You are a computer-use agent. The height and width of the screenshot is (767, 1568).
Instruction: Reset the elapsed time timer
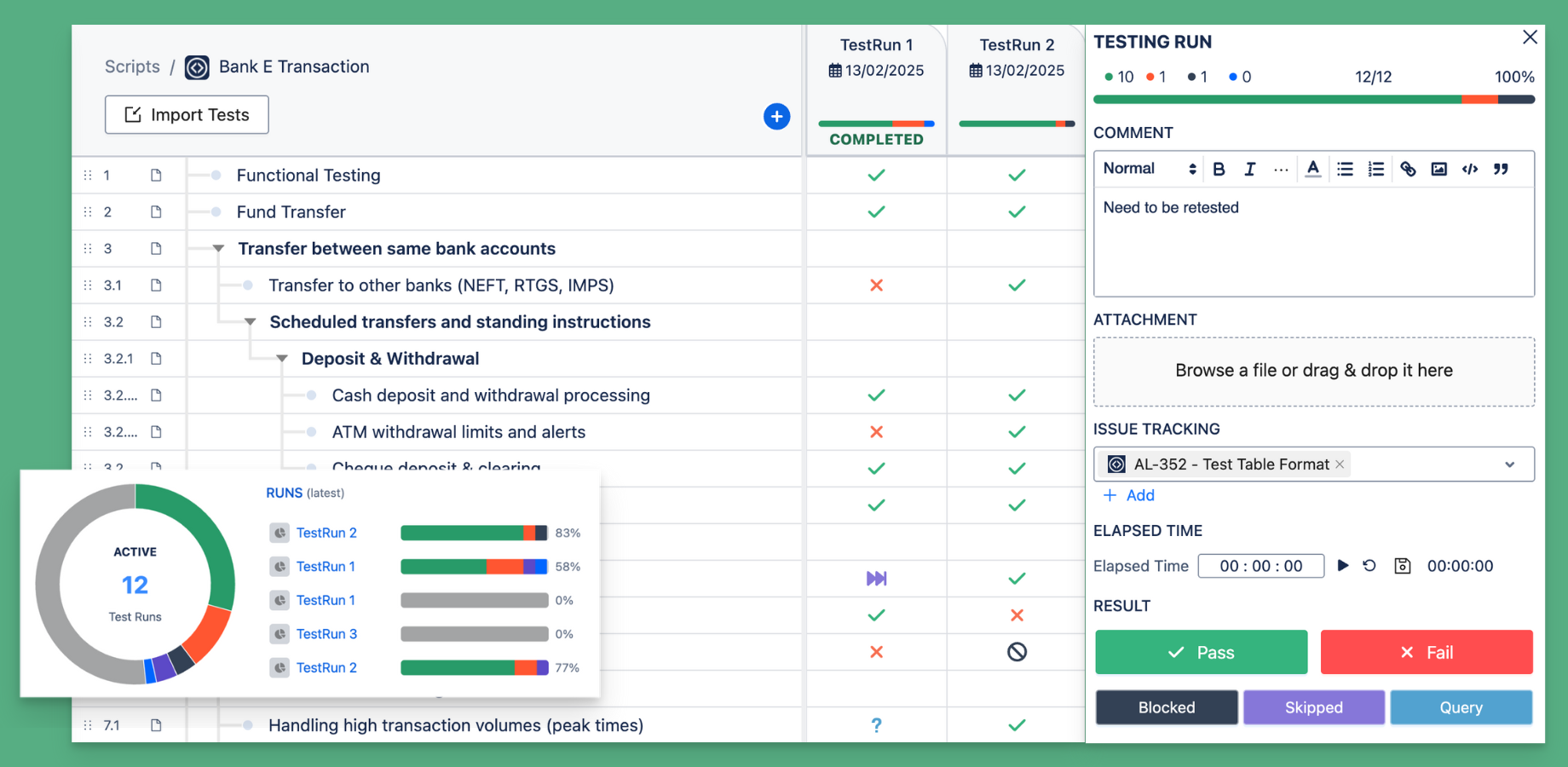click(x=1370, y=565)
